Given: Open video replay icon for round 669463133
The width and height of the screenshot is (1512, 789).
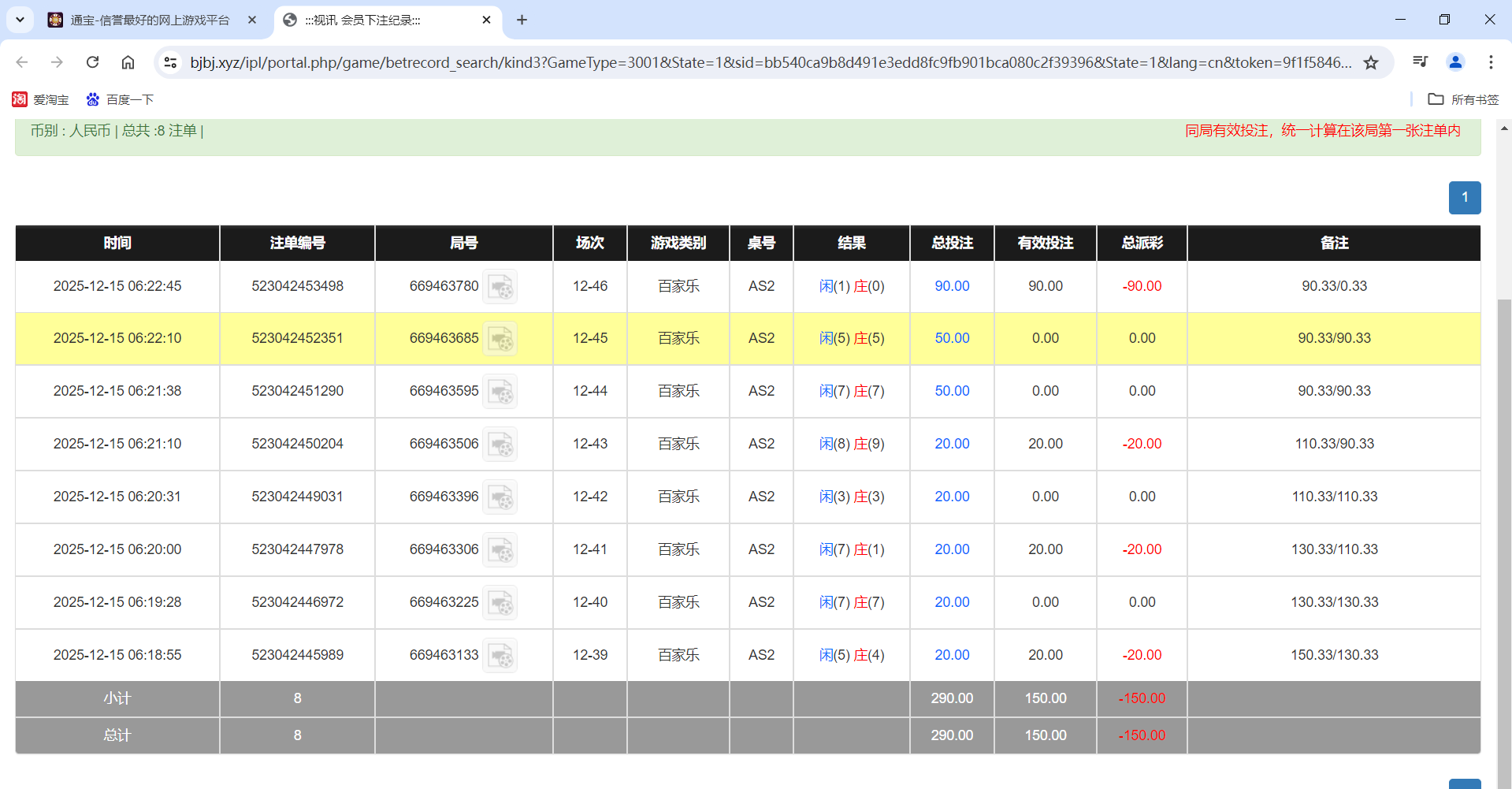Looking at the screenshot, I should click(x=500, y=656).
